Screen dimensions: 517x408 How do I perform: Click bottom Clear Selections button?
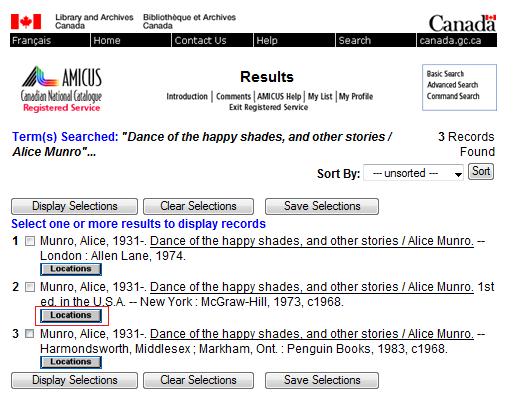click(x=198, y=380)
